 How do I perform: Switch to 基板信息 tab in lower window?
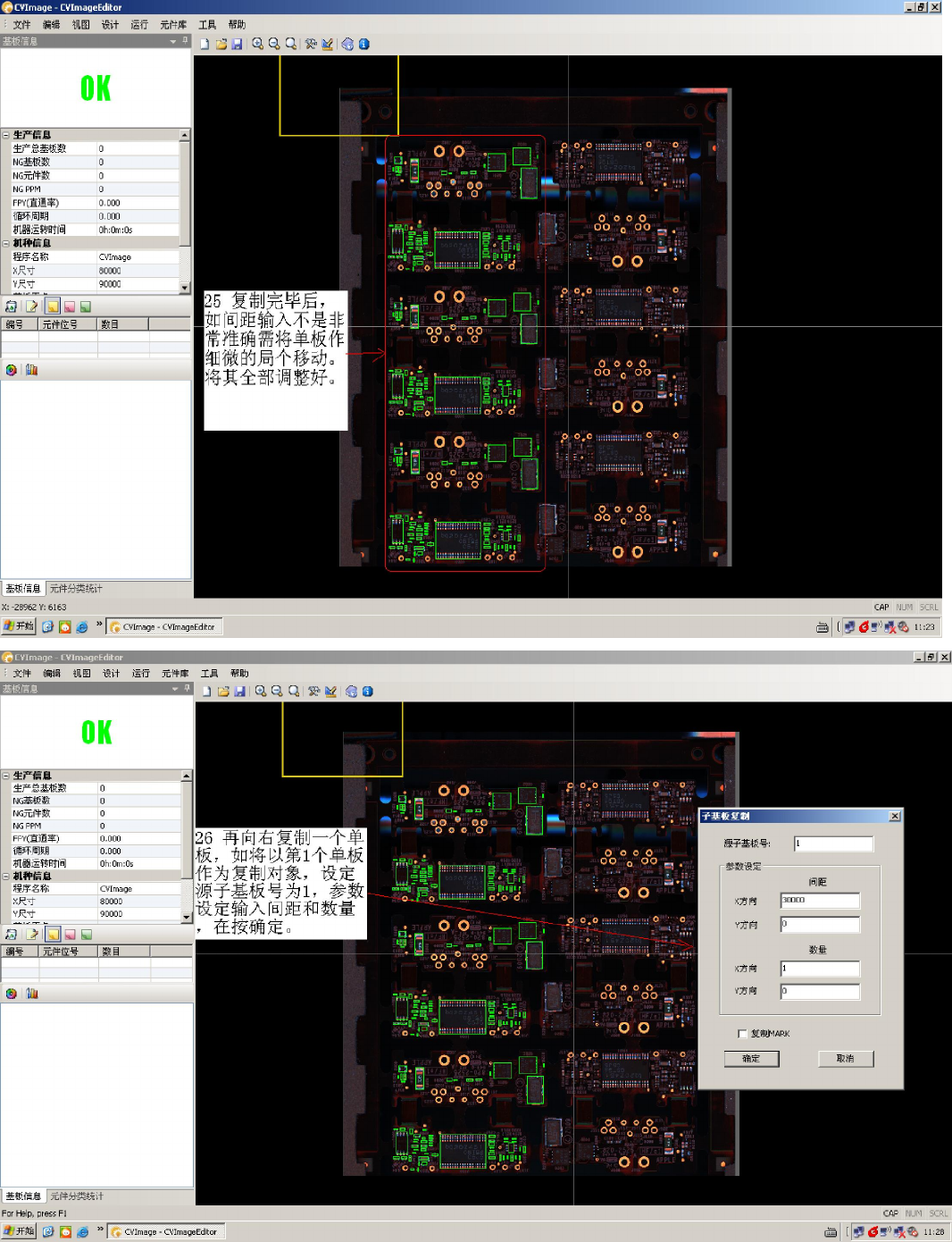point(23,1196)
